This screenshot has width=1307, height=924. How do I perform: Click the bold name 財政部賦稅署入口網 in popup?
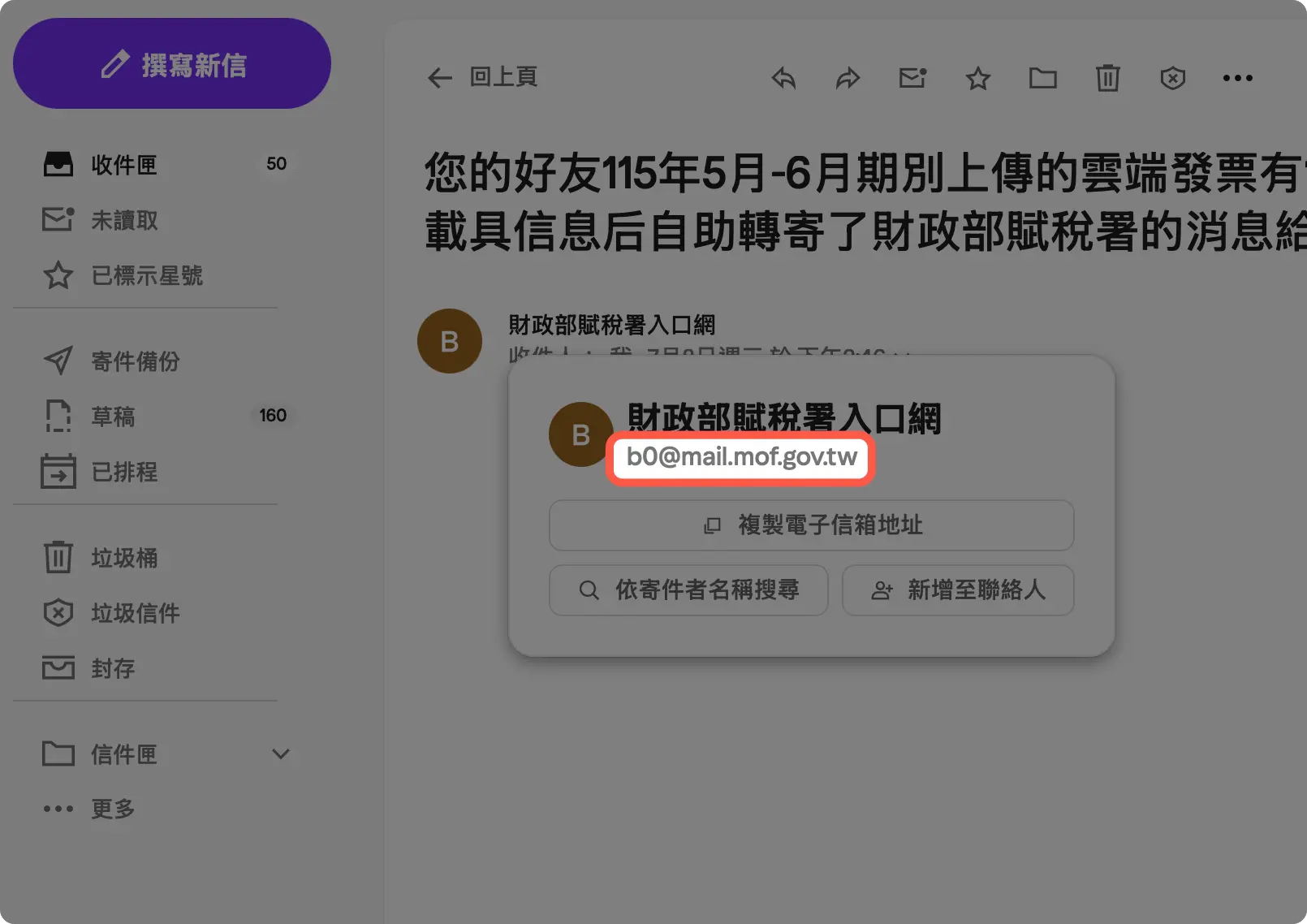784,419
